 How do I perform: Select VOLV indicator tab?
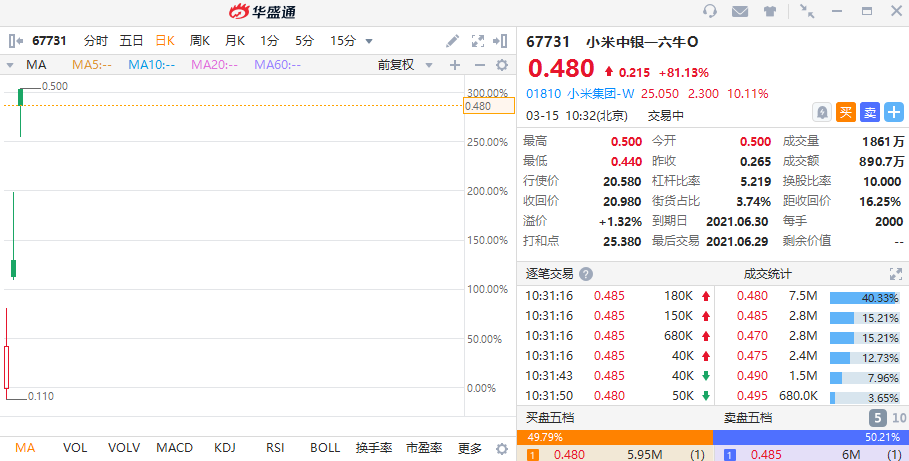click(x=124, y=448)
